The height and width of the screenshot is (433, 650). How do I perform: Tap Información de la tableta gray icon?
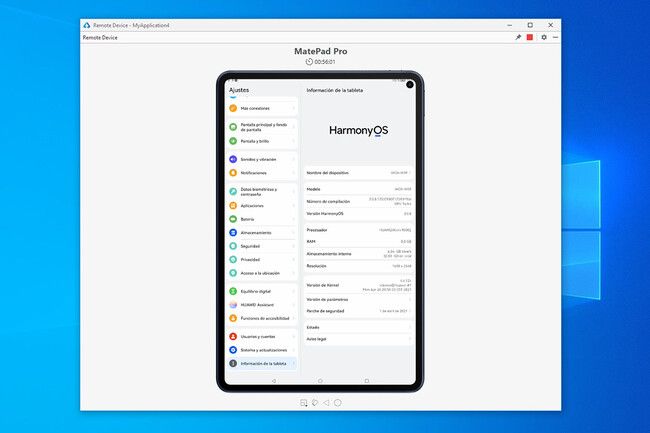[233, 363]
